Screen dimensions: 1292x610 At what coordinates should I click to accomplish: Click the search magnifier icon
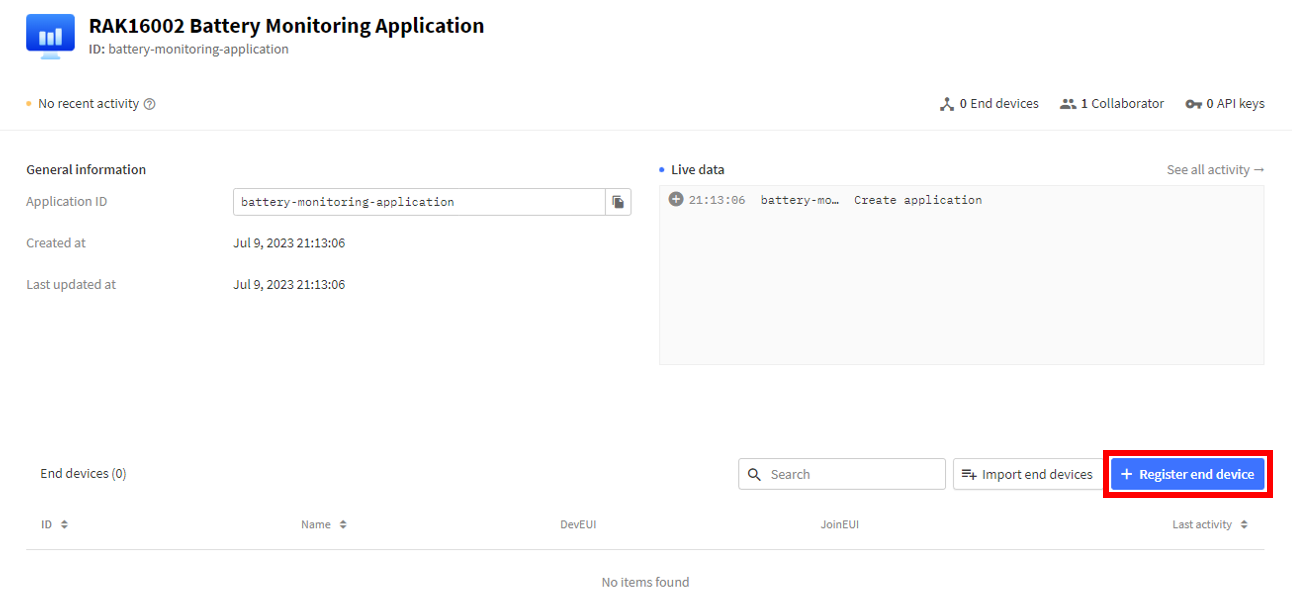pyautogui.click(x=755, y=474)
